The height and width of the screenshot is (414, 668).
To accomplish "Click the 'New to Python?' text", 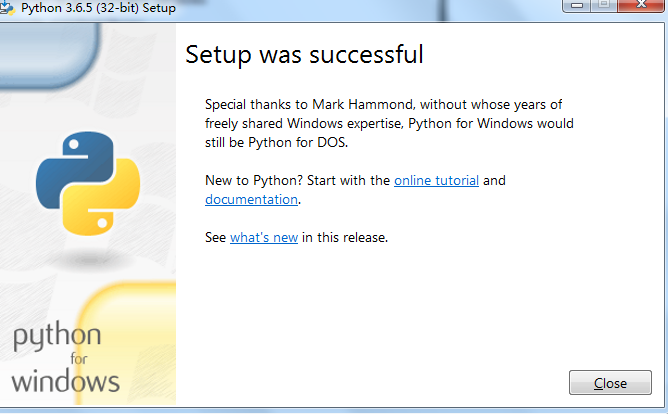I will click(254, 180).
